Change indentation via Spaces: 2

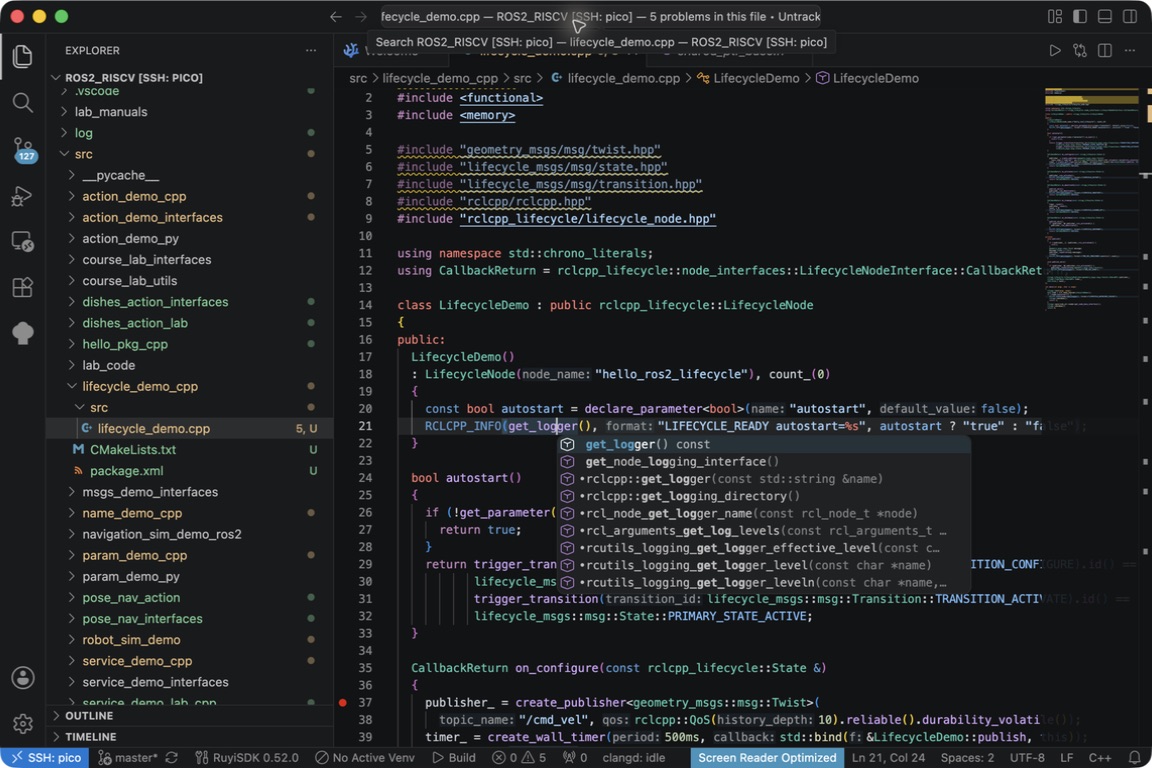(x=968, y=758)
